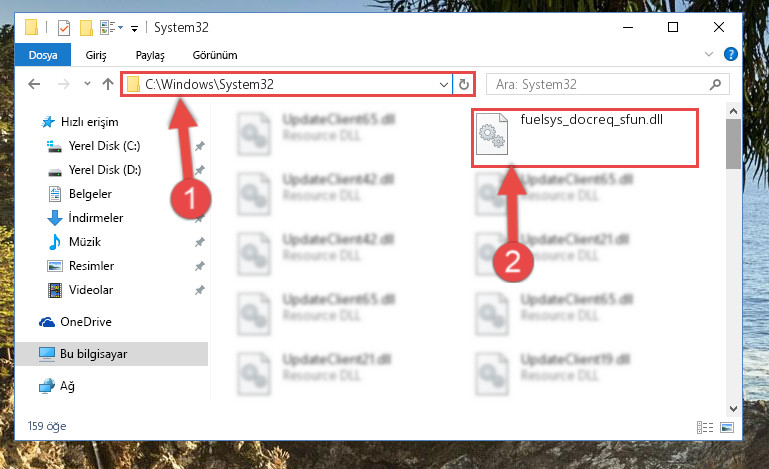Viewport: 769px width, 469px height.
Task: Unpin Müzik using its pin icon
Action: coord(200,242)
